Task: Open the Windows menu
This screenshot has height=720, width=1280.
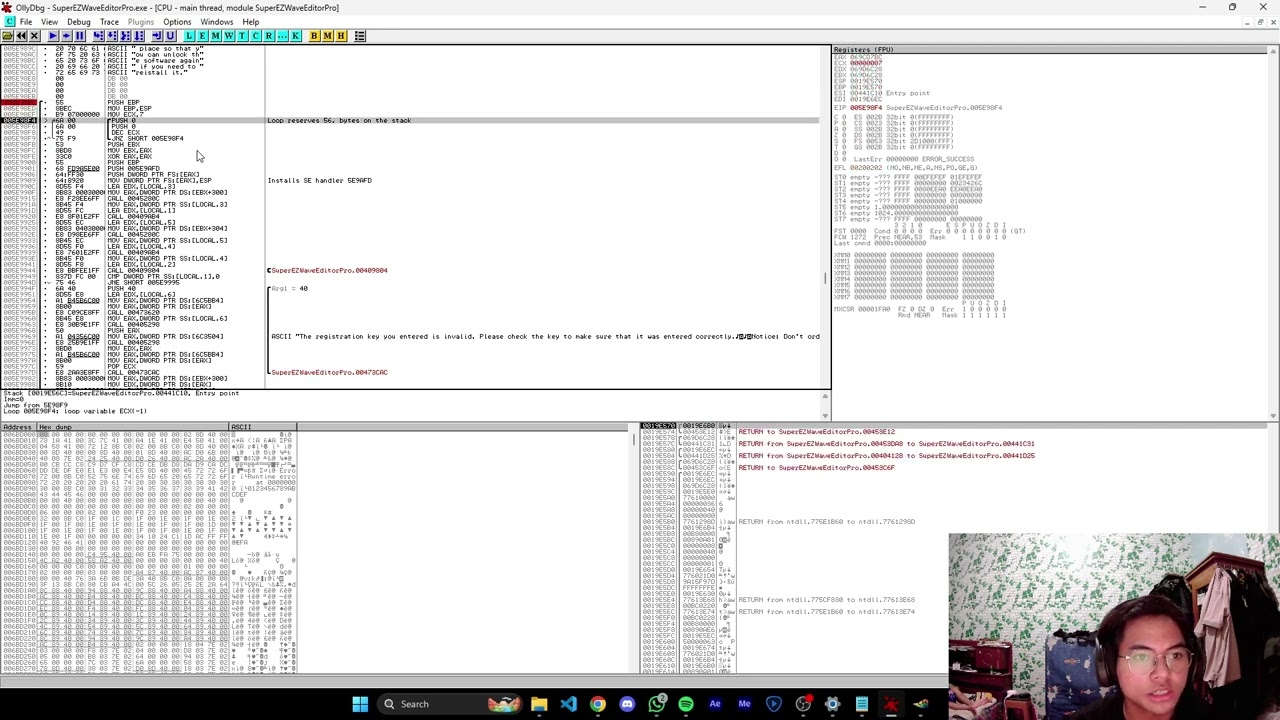Action: [x=217, y=22]
